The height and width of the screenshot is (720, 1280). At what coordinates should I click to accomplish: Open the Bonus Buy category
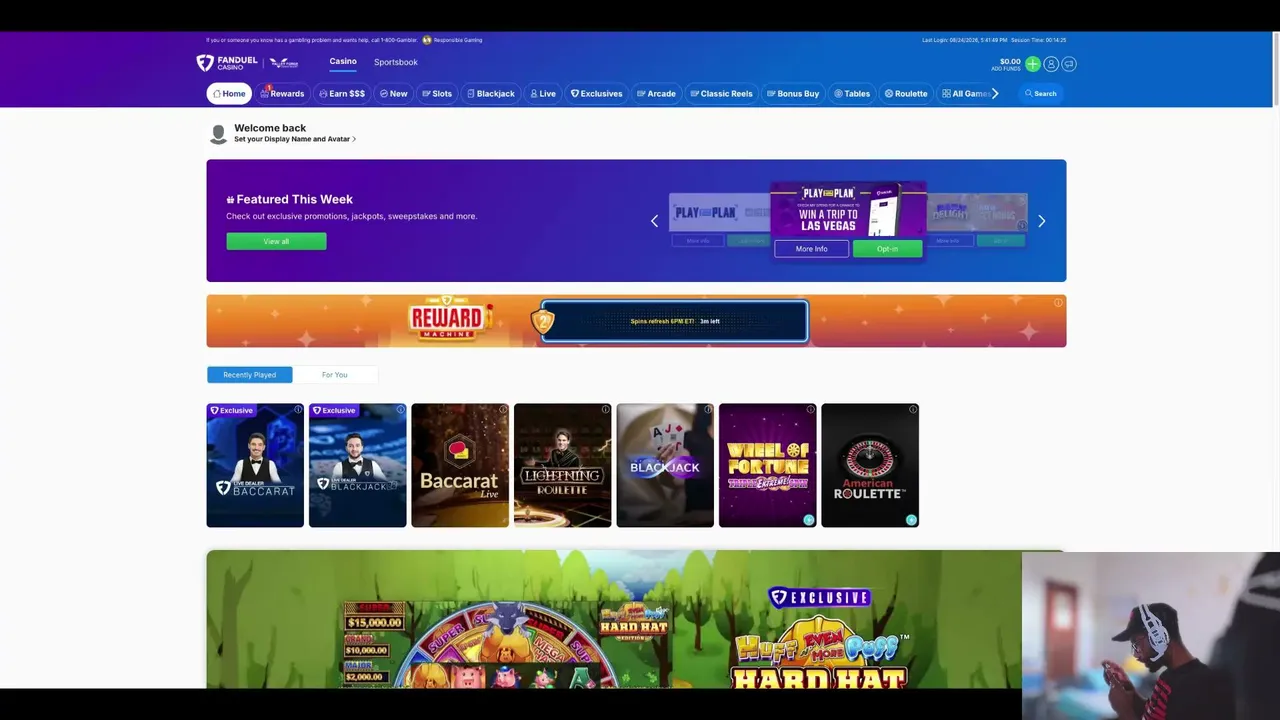tap(793, 94)
